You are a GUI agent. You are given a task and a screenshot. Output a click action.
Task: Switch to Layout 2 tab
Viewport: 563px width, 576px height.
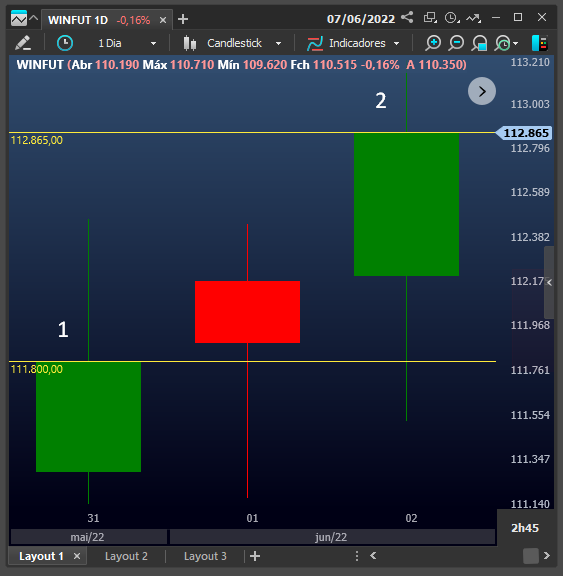(x=126, y=556)
